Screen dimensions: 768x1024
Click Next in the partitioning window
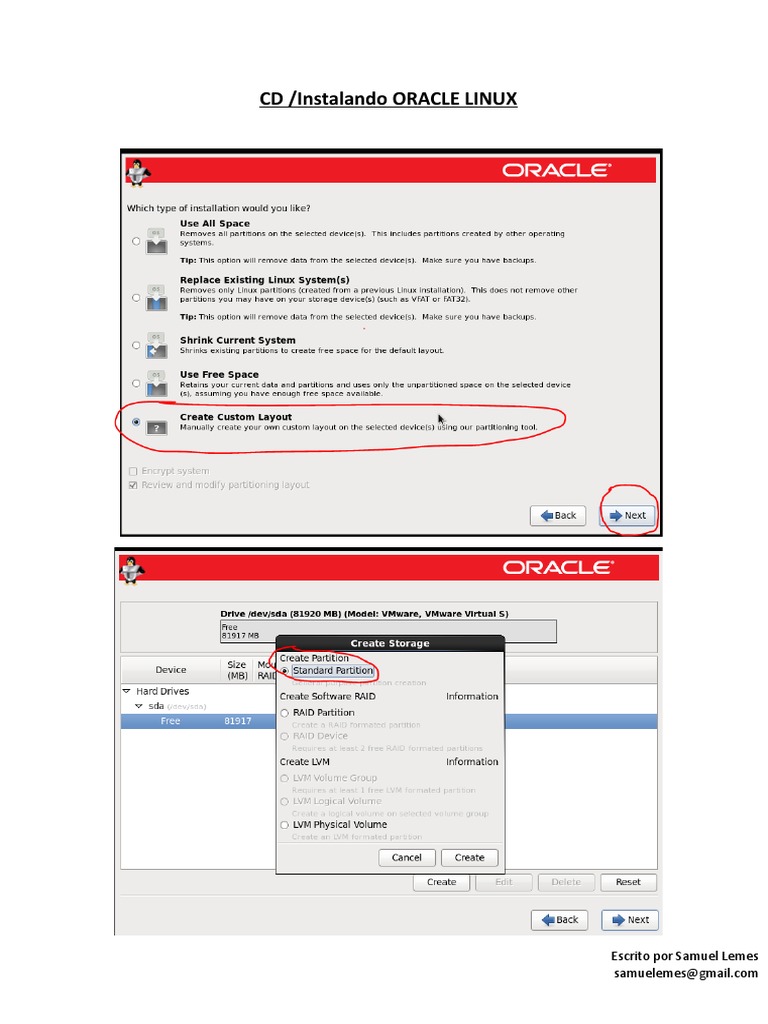point(630,920)
